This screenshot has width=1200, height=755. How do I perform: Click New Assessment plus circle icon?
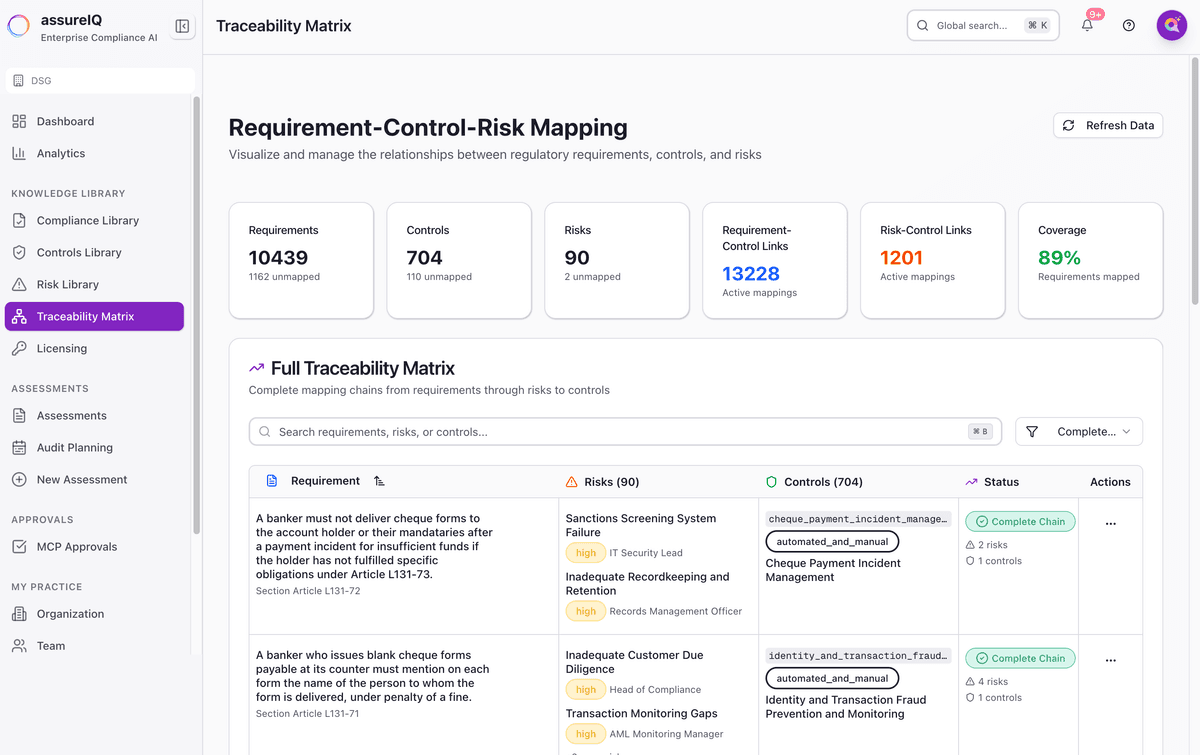tap(19, 479)
